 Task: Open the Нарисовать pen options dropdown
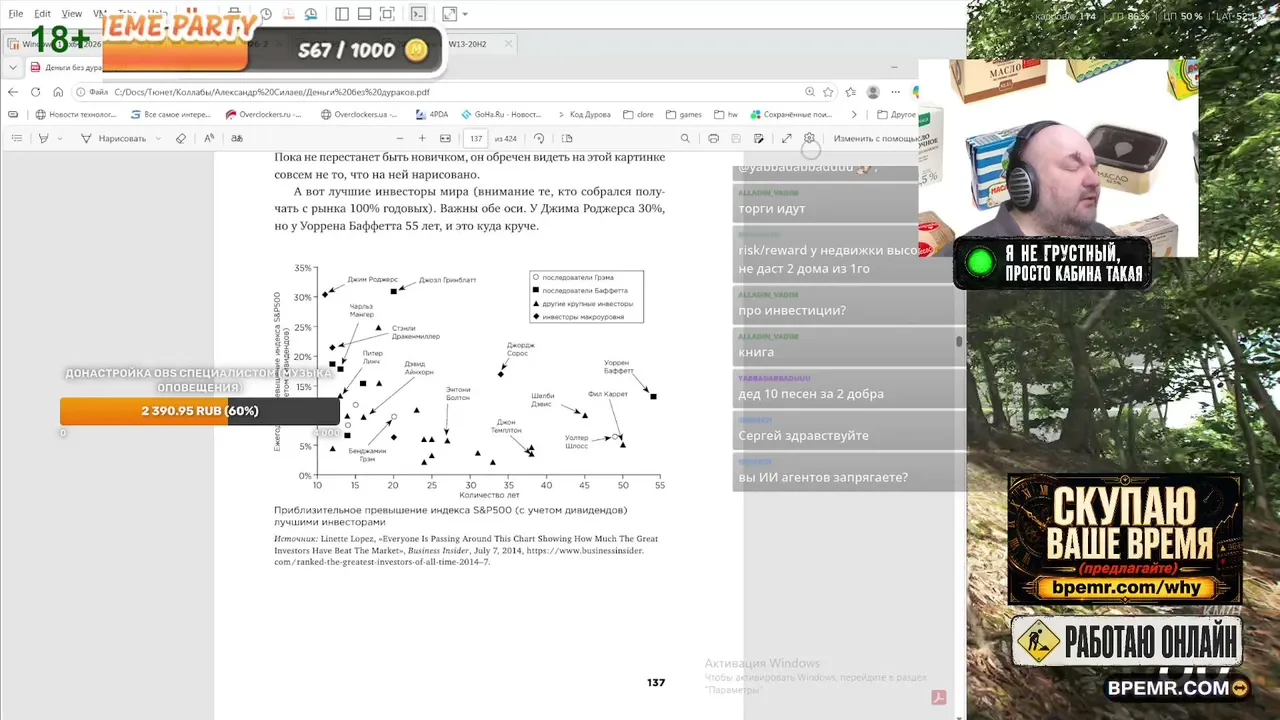click(159, 138)
